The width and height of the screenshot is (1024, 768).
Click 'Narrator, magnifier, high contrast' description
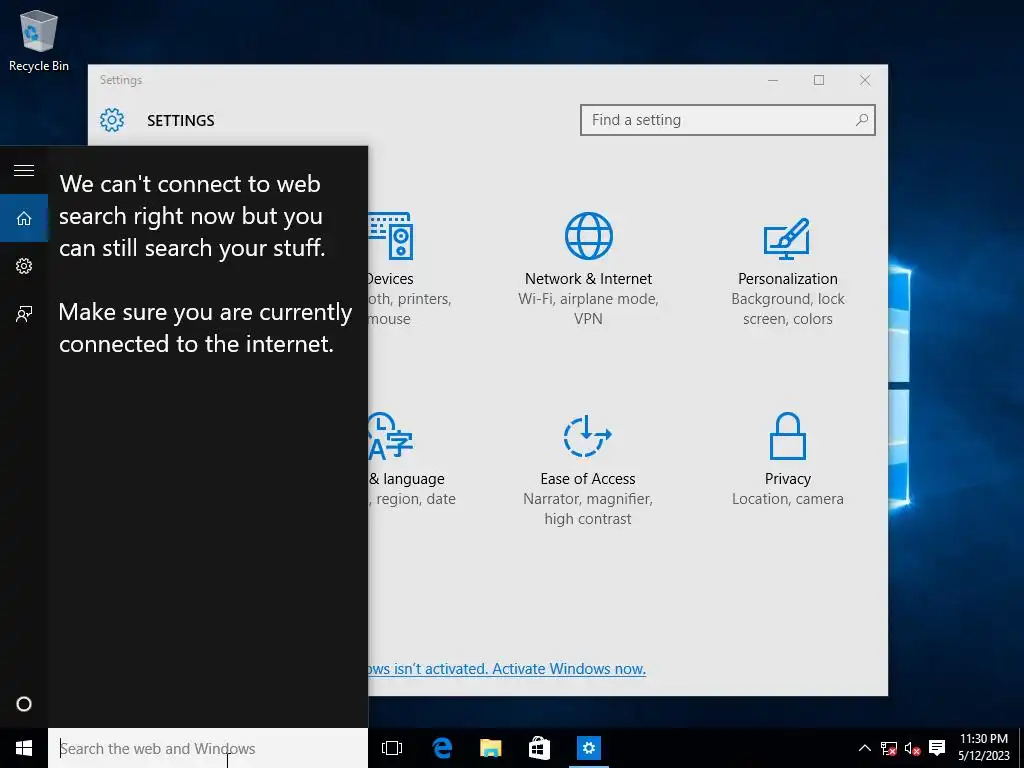pyautogui.click(x=588, y=509)
